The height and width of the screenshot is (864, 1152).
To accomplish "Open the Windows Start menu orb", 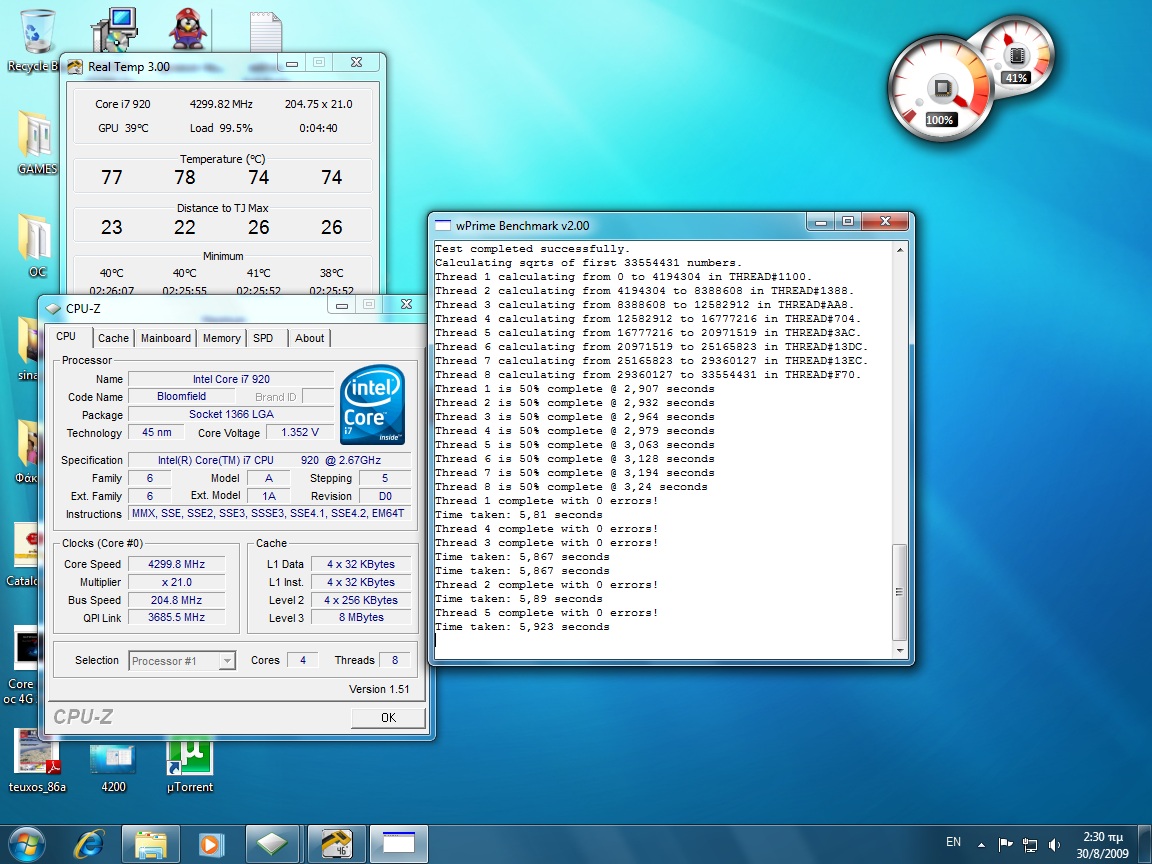I will (x=27, y=844).
